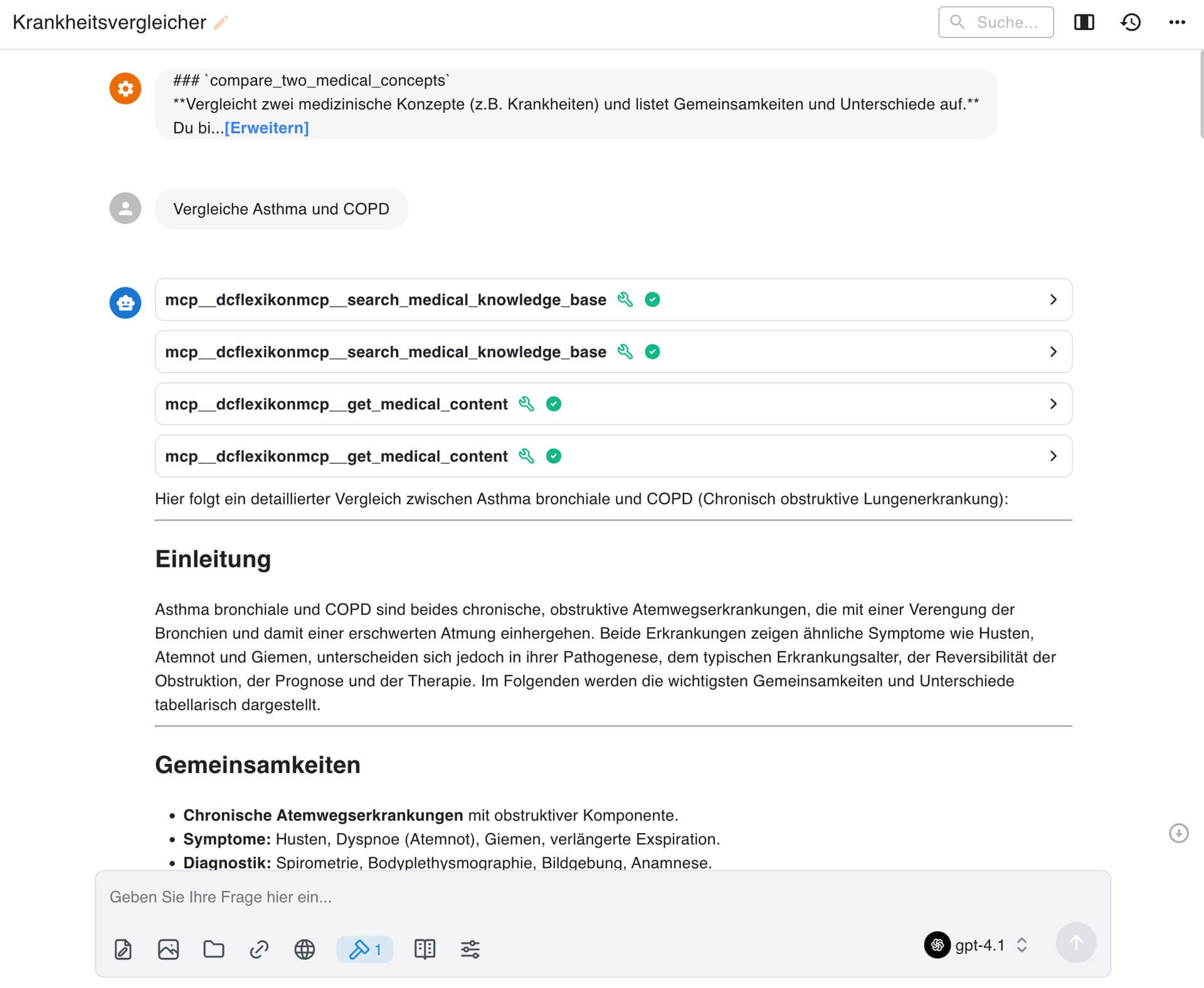Expand the second get_medical_content call details
The height and width of the screenshot is (988, 1204).
tap(1053, 456)
